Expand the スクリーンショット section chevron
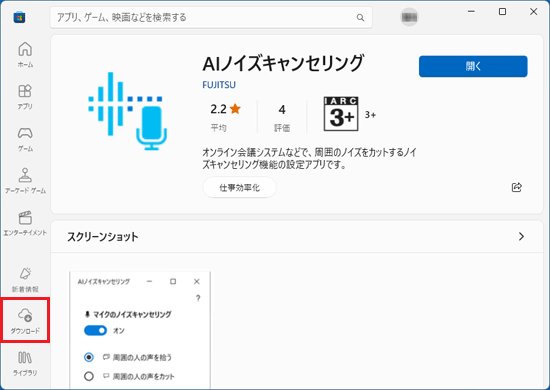550x390 pixels. pyautogui.click(x=521, y=236)
